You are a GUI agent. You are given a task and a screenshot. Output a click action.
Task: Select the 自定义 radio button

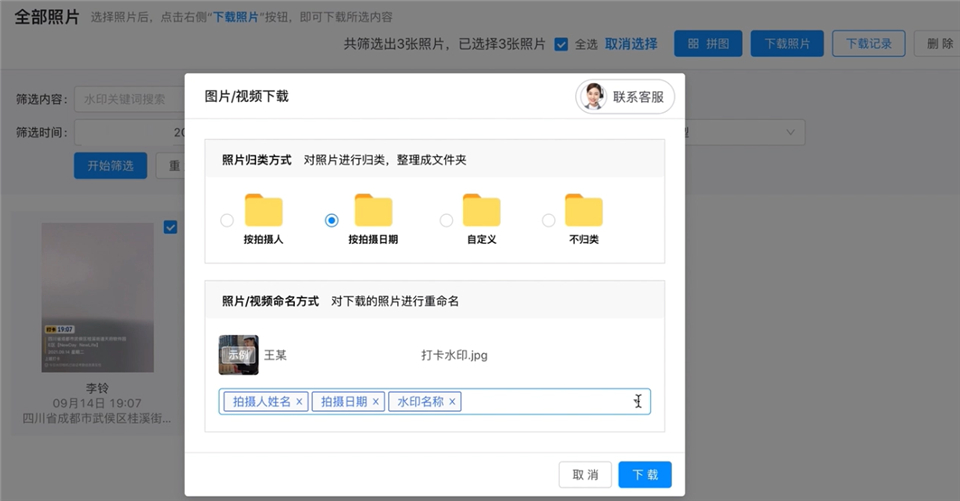coord(446,220)
